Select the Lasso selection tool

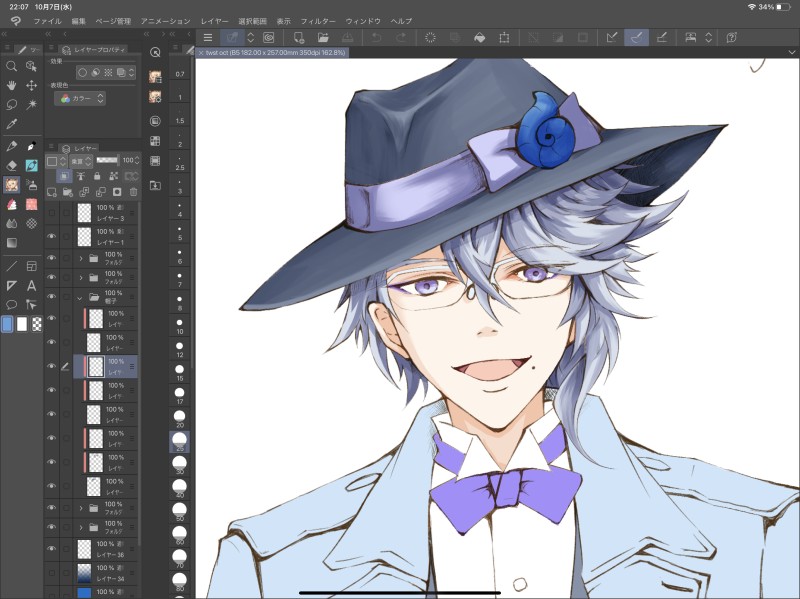[11, 105]
